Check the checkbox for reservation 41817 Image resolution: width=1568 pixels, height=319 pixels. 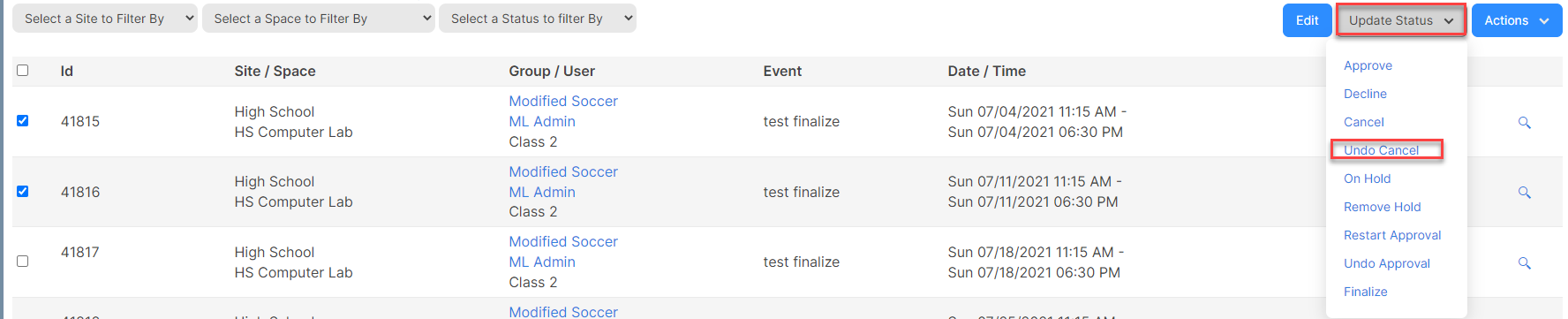pyautogui.click(x=23, y=261)
